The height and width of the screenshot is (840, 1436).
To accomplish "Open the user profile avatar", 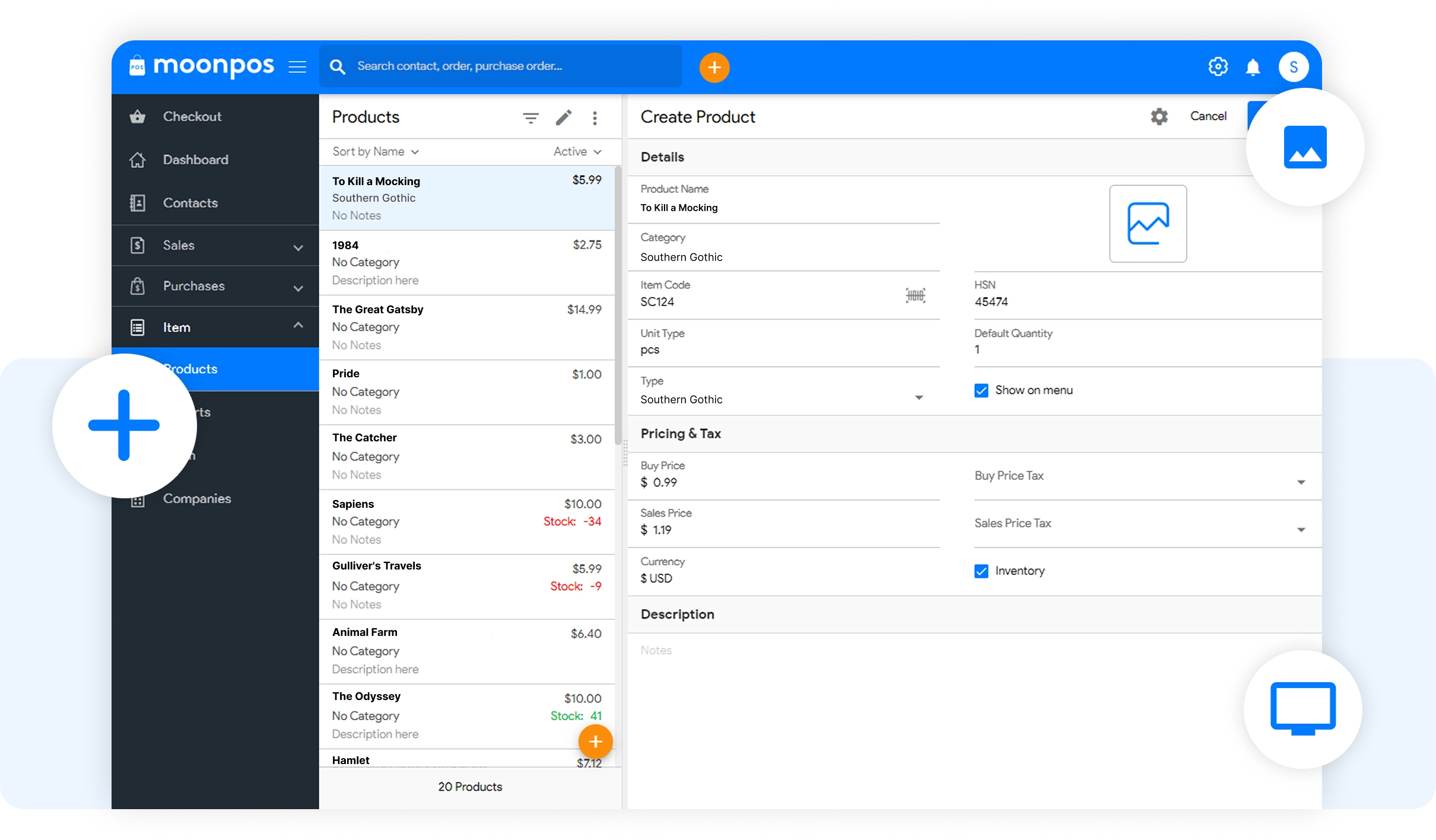I will [1294, 66].
